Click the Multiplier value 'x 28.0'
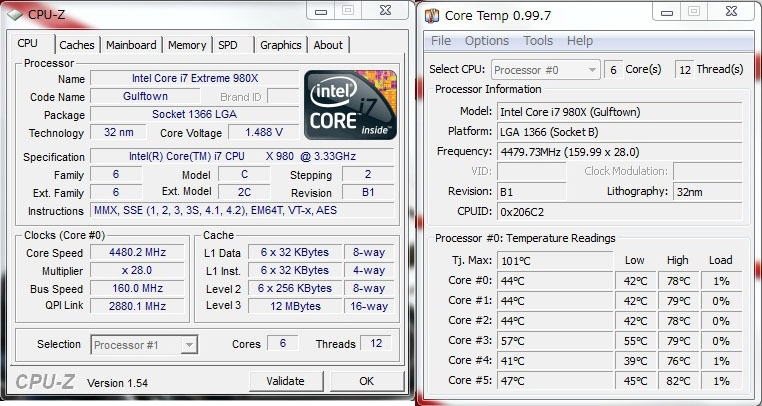This screenshot has width=762, height=406. (x=138, y=270)
